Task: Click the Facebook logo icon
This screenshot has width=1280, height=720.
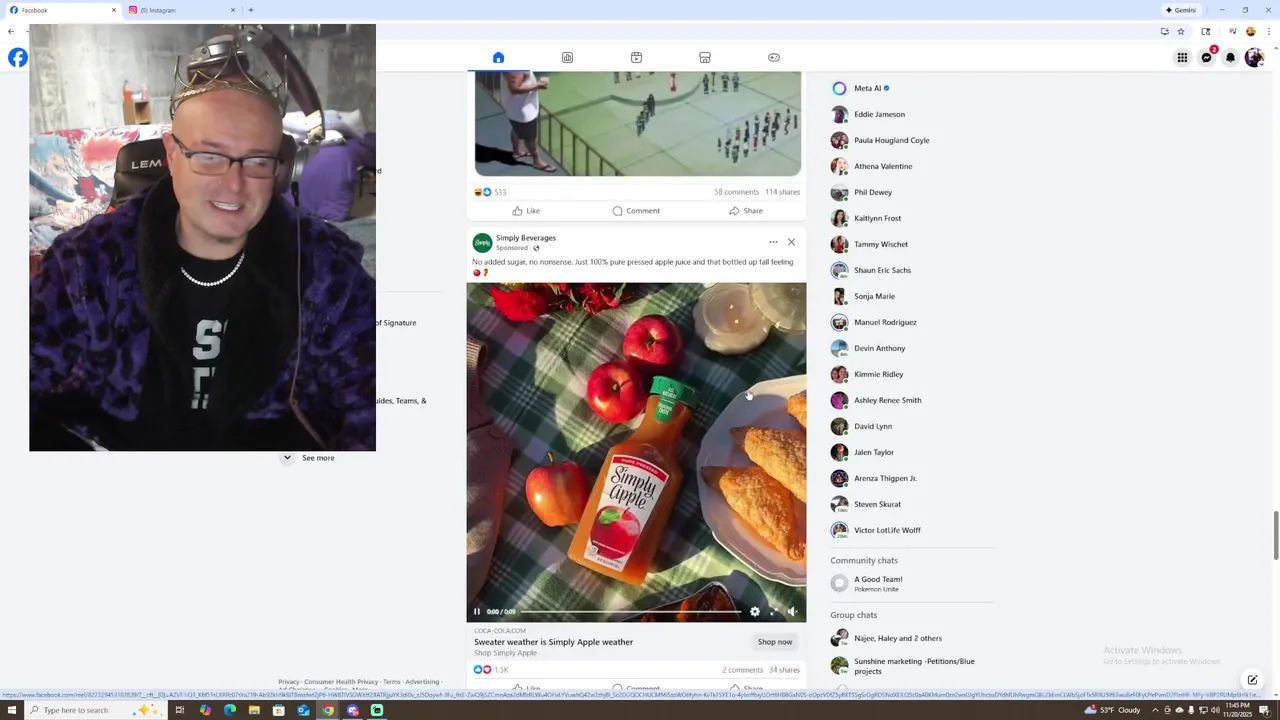Action: point(17,57)
